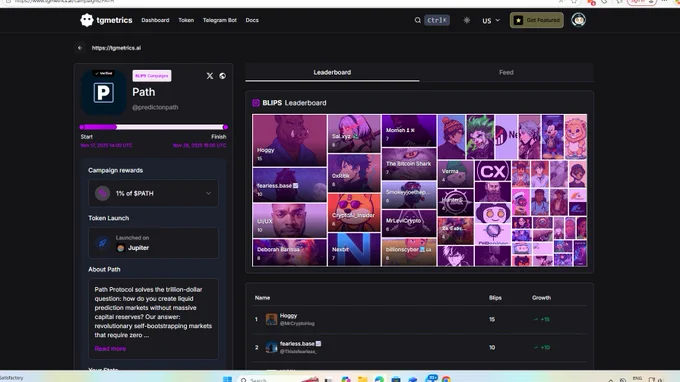Select the Joker avatar tile

click(x=480, y=137)
